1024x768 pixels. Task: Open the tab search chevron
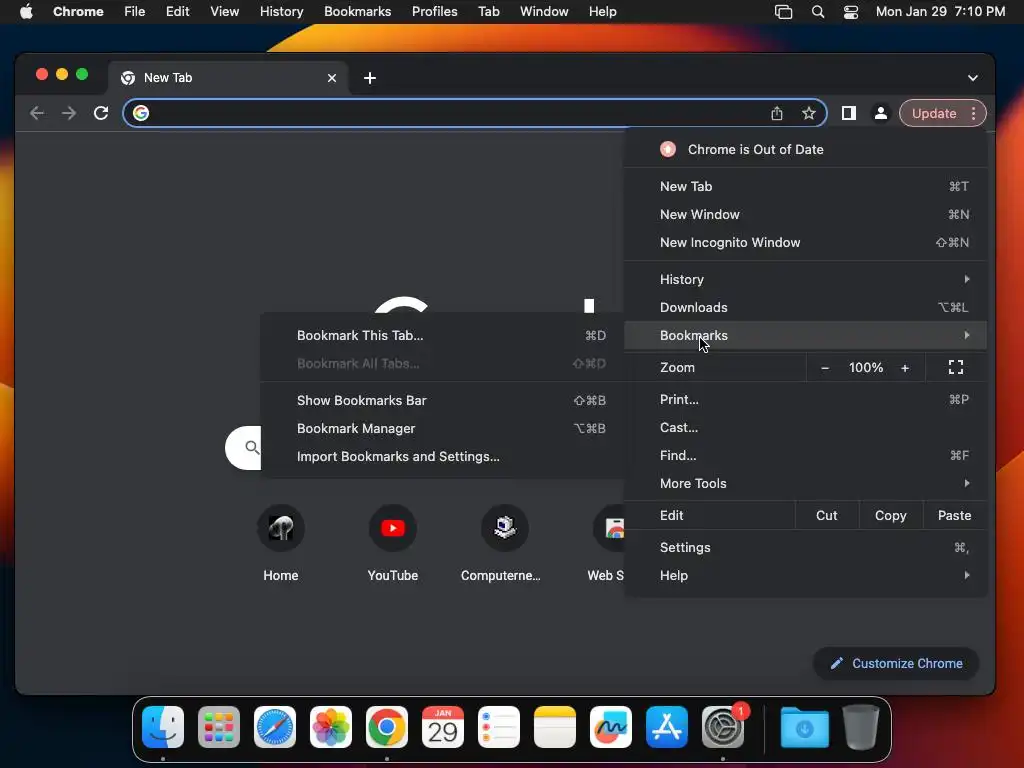pyautogui.click(x=972, y=78)
